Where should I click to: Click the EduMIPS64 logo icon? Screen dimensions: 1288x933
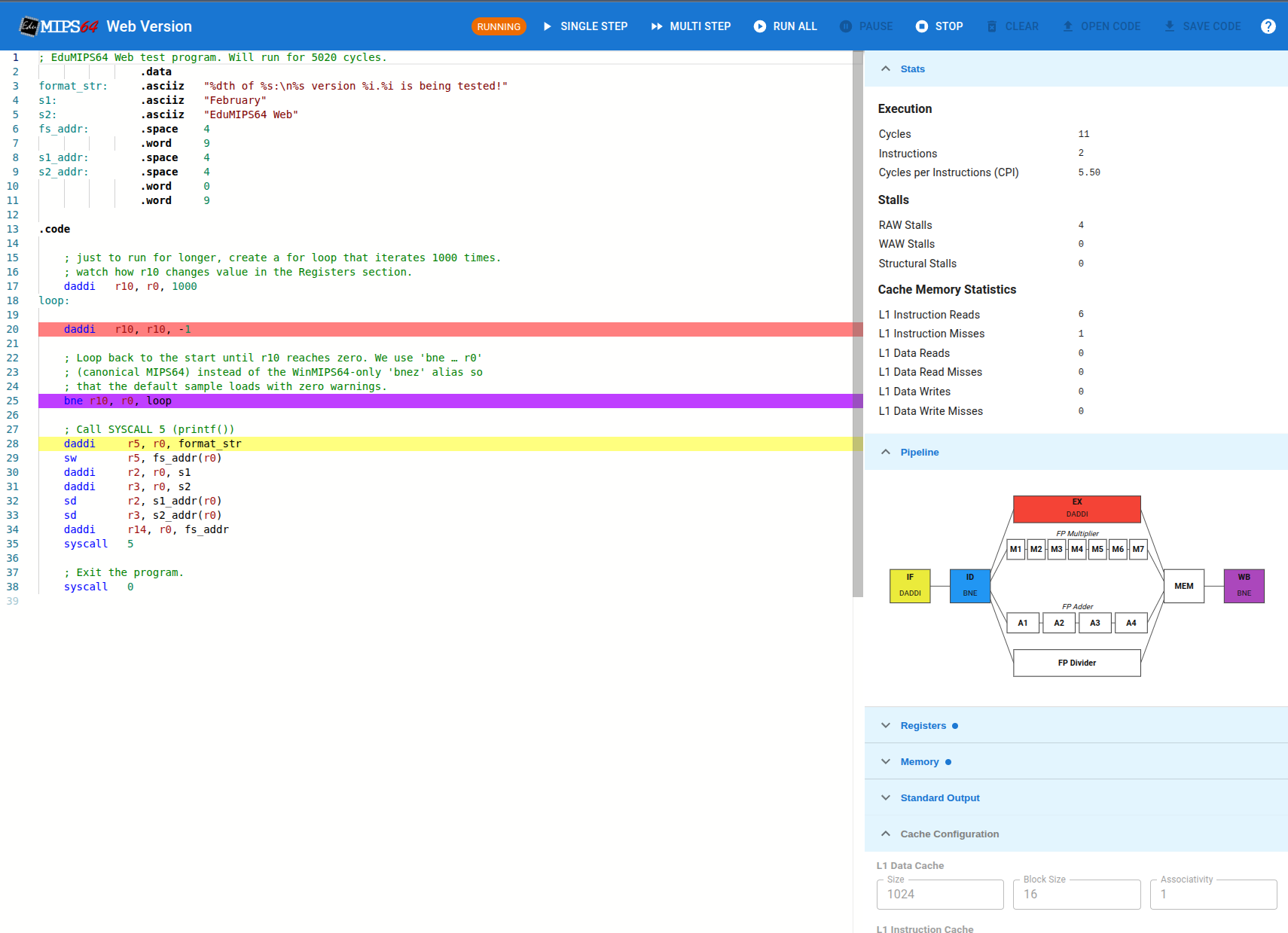(59, 26)
